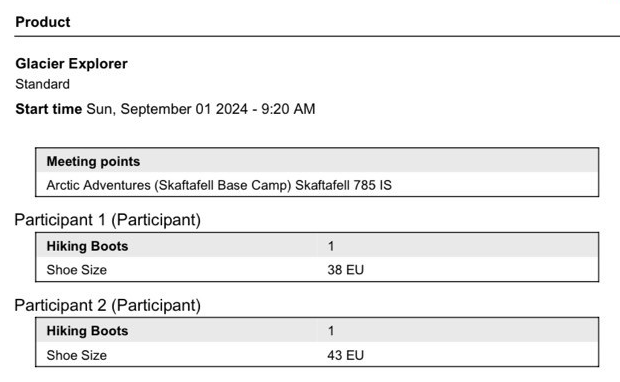Screen dimensions: 620x382
Task: Select the 38 EU shoe size value
Action: point(346,270)
